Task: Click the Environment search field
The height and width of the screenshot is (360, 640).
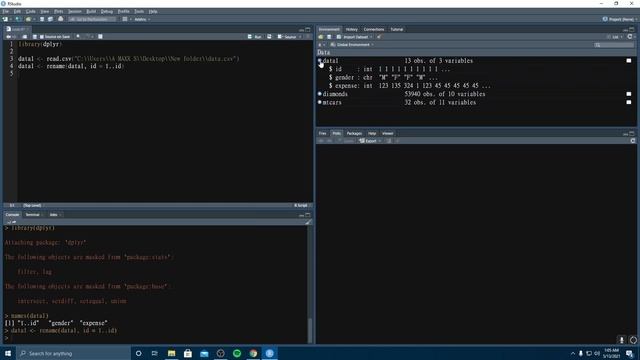Action: pyautogui.click(x=614, y=44)
